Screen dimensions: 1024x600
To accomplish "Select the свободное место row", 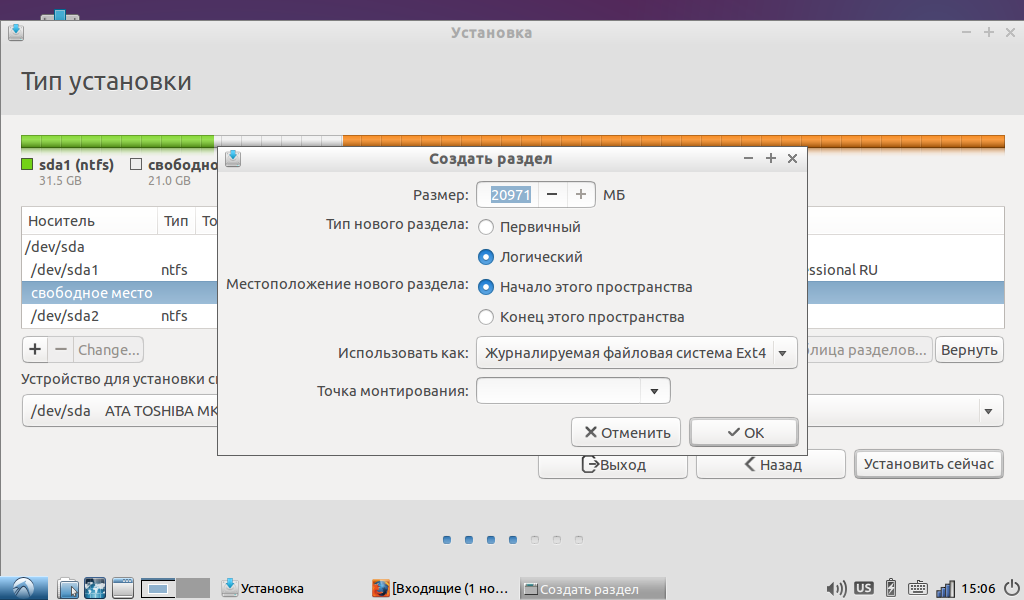I will click(512, 292).
